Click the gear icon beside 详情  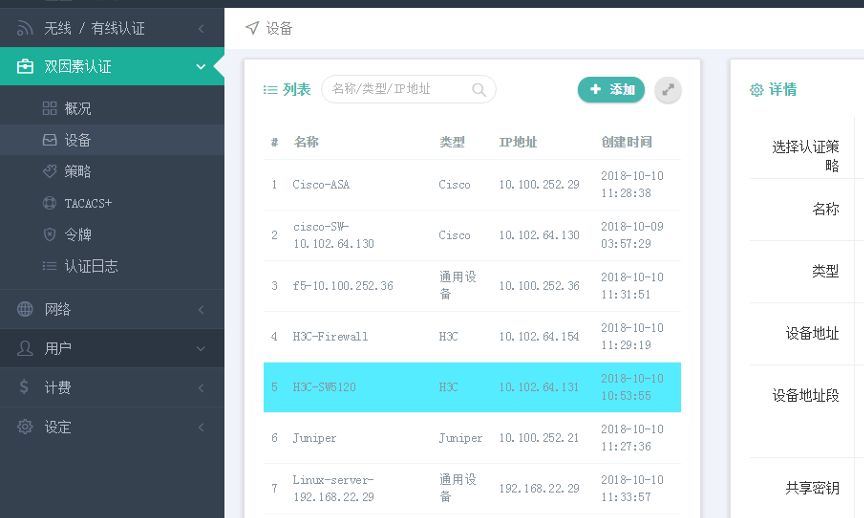(x=757, y=90)
